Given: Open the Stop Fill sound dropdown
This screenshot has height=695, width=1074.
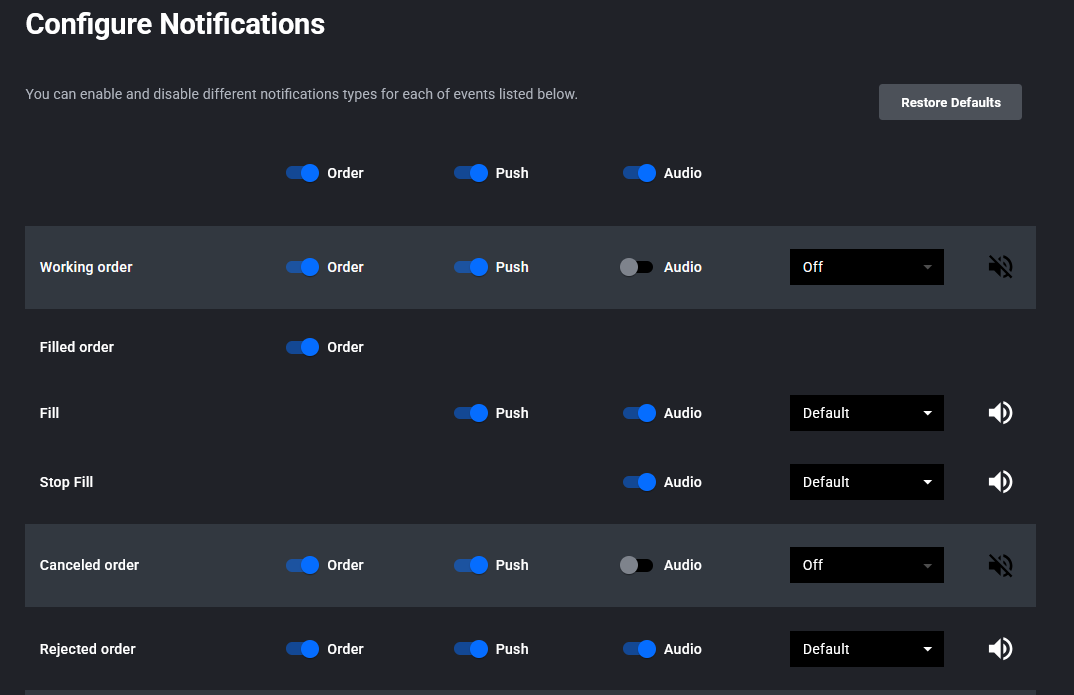Looking at the screenshot, I should [x=866, y=482].
